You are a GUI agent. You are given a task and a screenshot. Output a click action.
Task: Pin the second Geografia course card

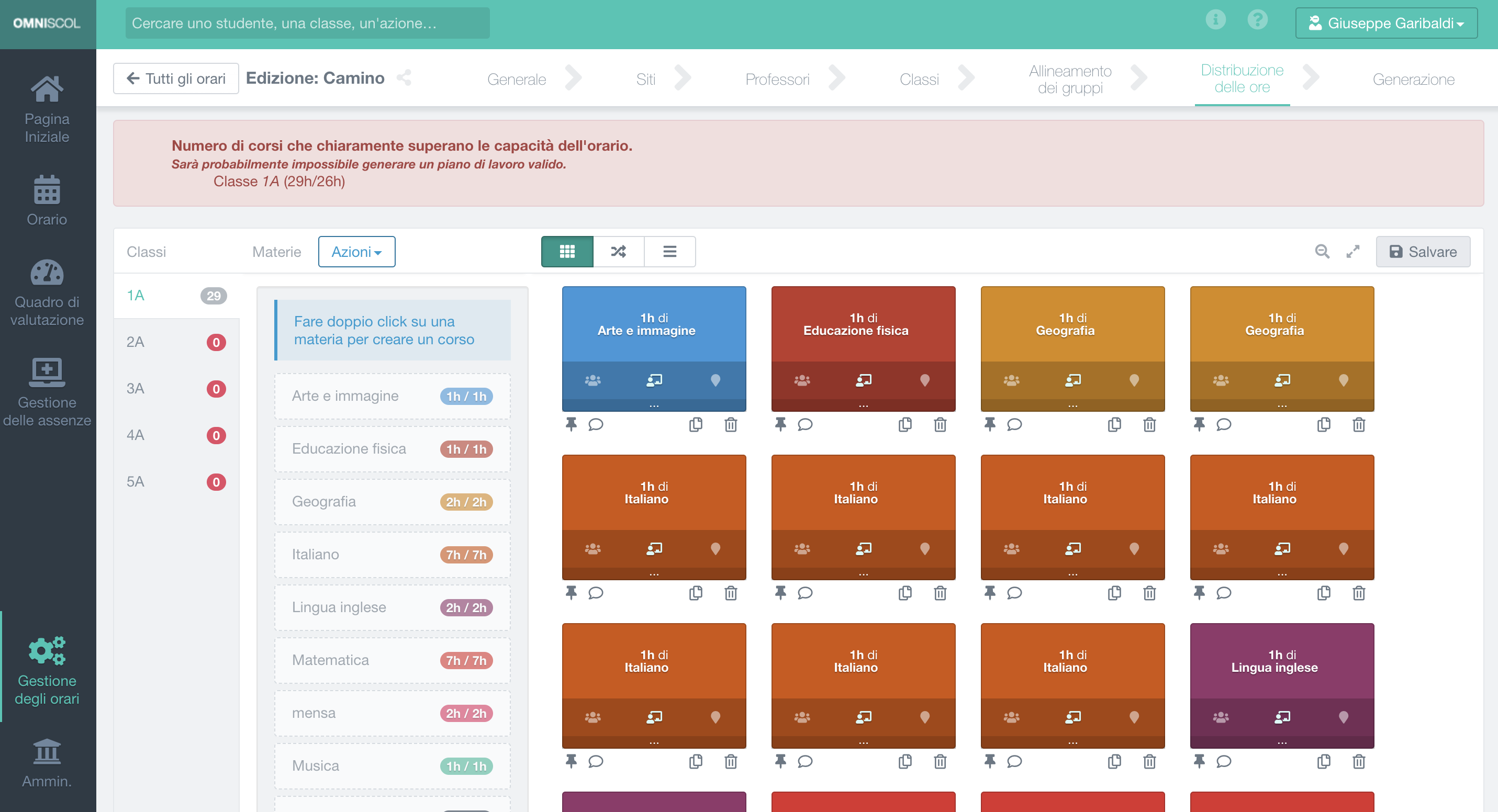(x=1199, y=425)
